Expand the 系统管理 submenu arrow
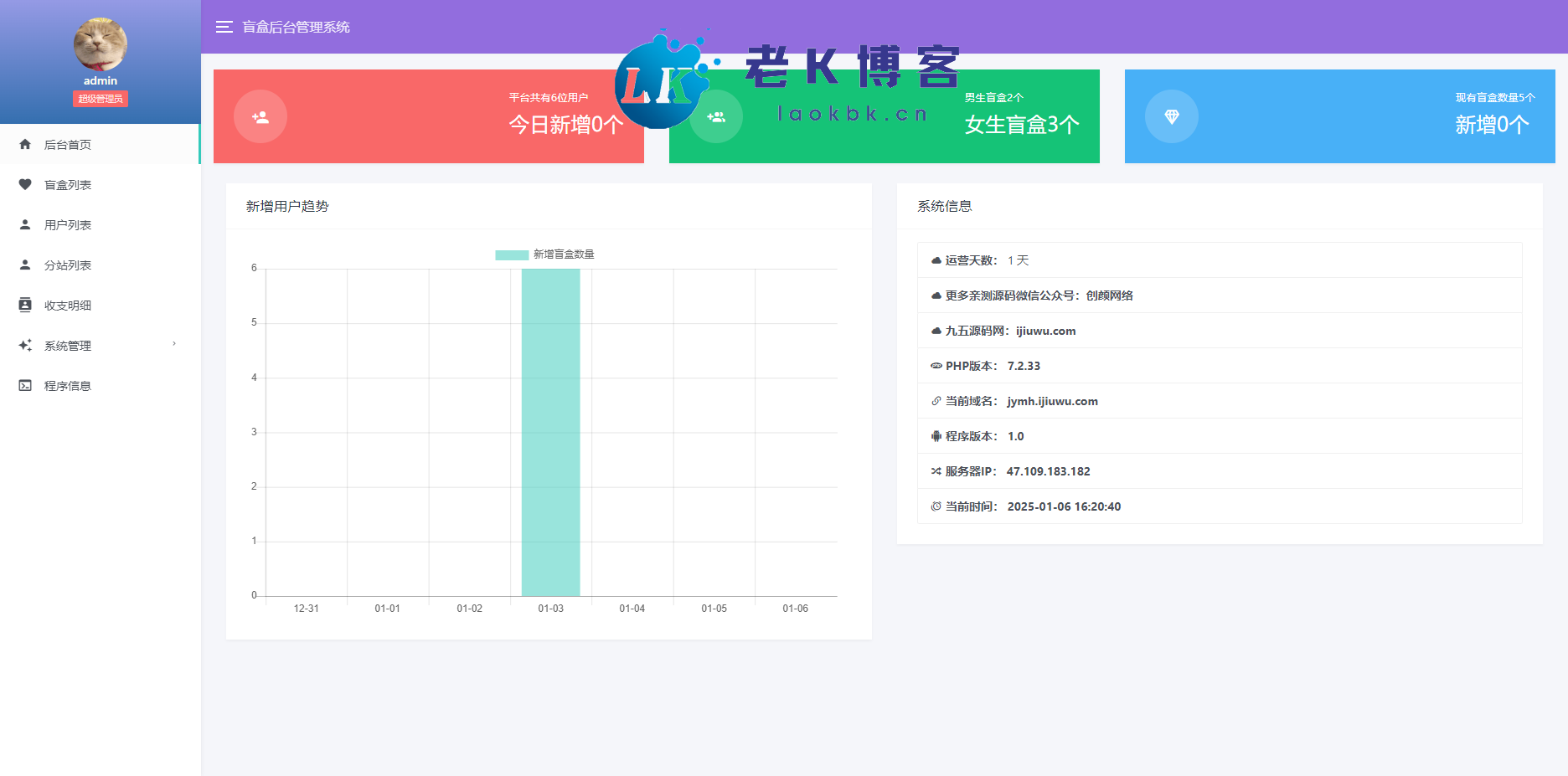The width and height of the screenshot is (1568, 776). click(174, 344)
